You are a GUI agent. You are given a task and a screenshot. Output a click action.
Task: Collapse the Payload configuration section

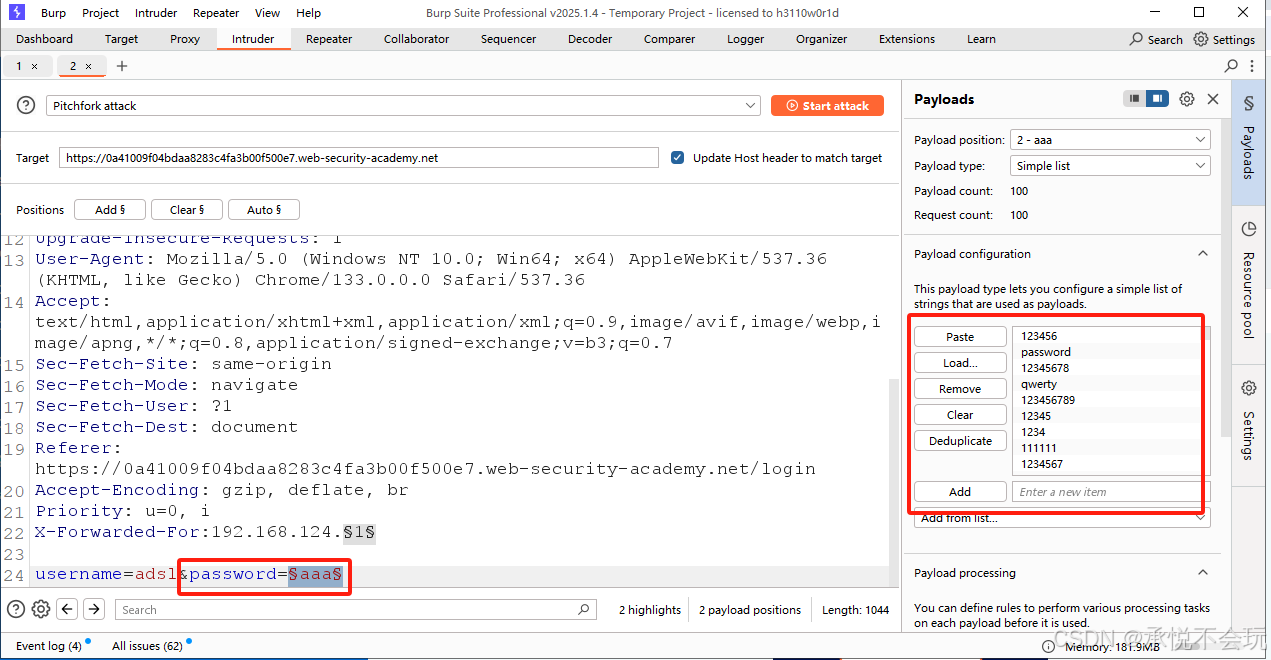[x=1202, y=254]
